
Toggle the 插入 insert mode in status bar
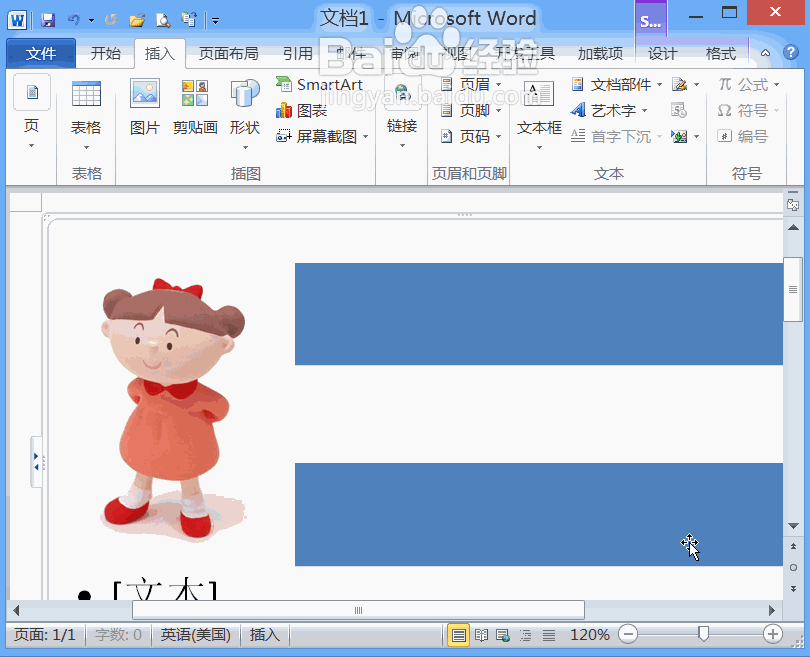coord(265,635)
